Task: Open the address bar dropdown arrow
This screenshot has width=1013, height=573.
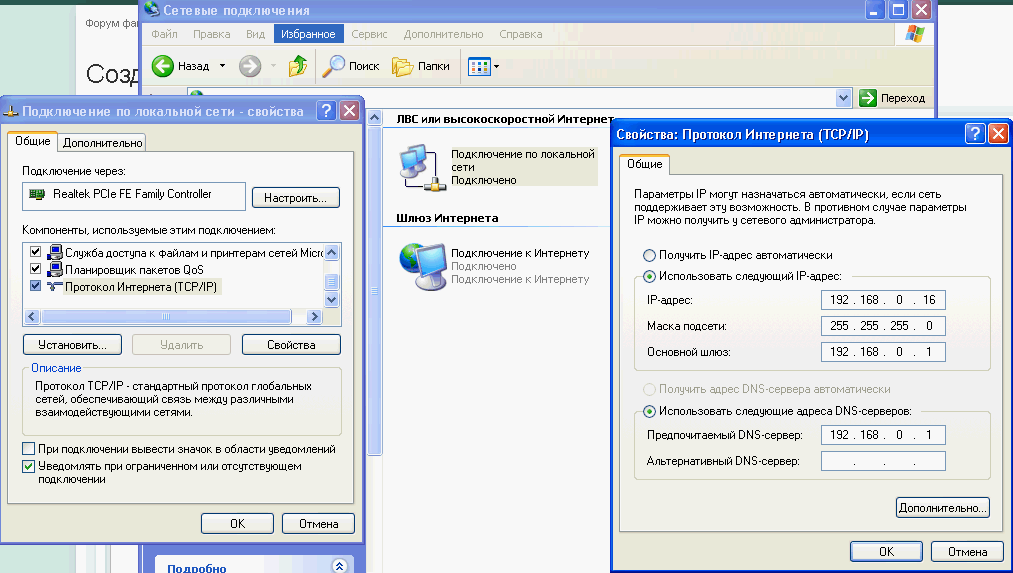Action: click(842, 98)
